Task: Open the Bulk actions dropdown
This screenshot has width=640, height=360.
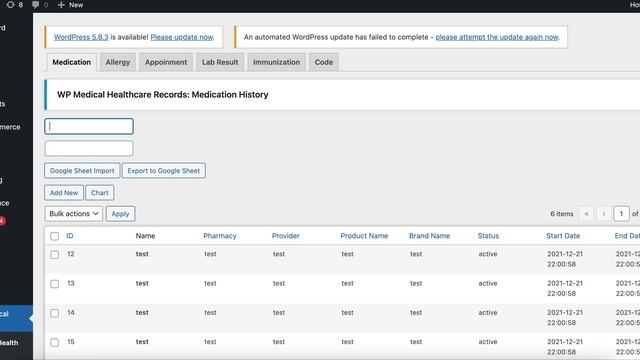Action: [74, 214]
